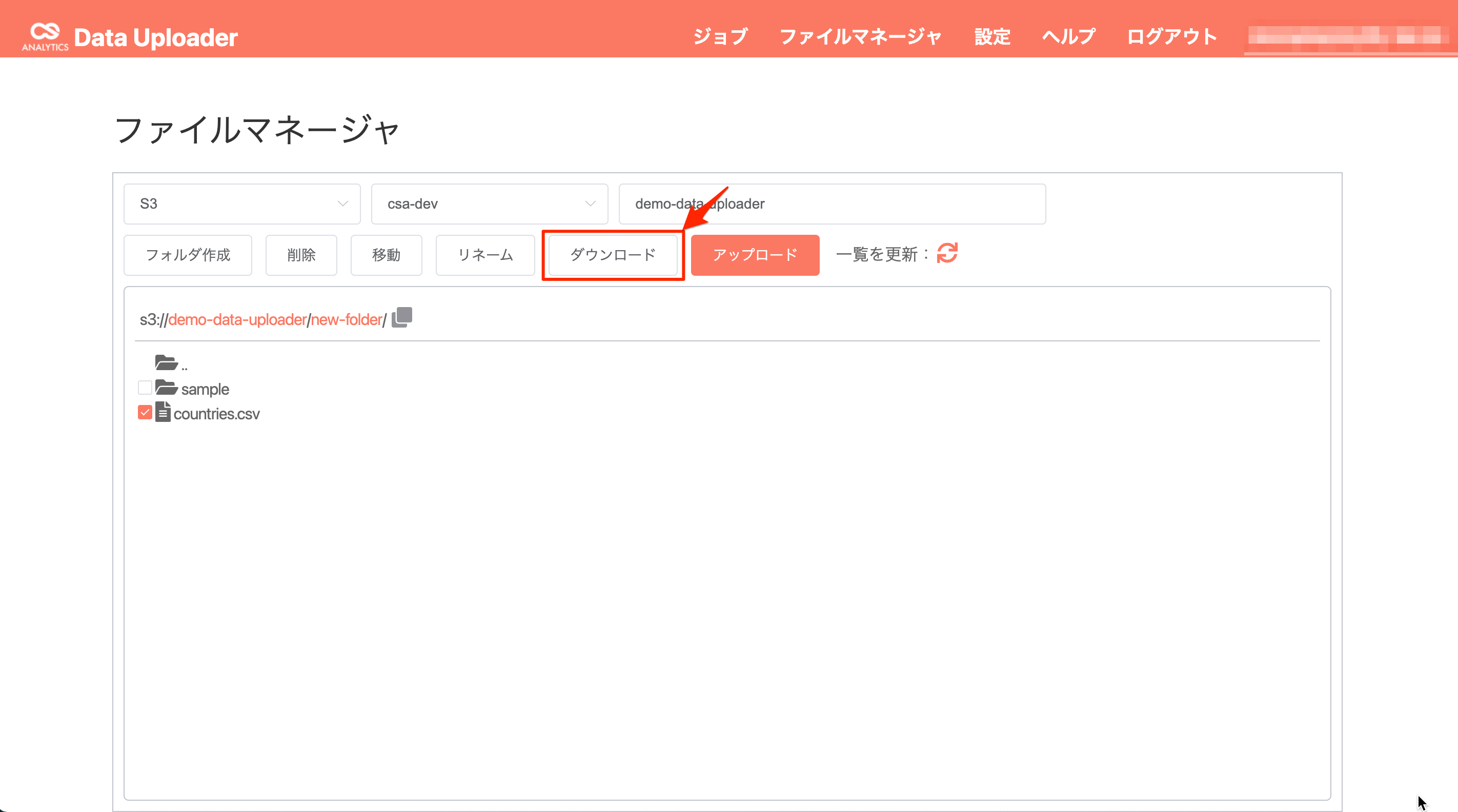Click inside the demo-data-uploader bucket field
Viewport: 1458px width, 812px height.
point(832,204)
